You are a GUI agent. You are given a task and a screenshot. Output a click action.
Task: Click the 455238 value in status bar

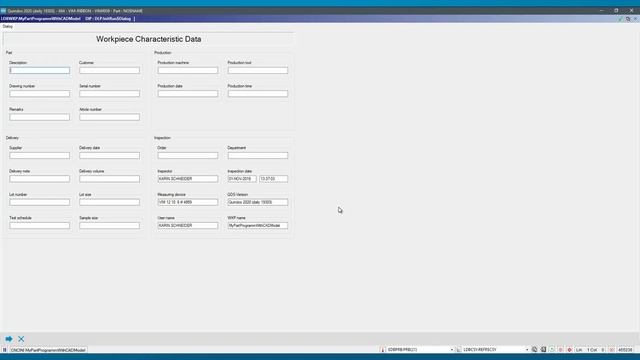pyautogui.click(x=624, y=349)
